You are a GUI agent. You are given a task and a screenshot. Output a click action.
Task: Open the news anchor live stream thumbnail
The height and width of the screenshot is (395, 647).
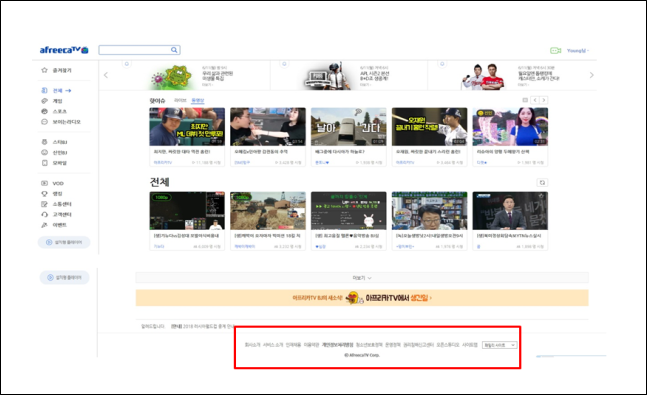click(510, 211)
